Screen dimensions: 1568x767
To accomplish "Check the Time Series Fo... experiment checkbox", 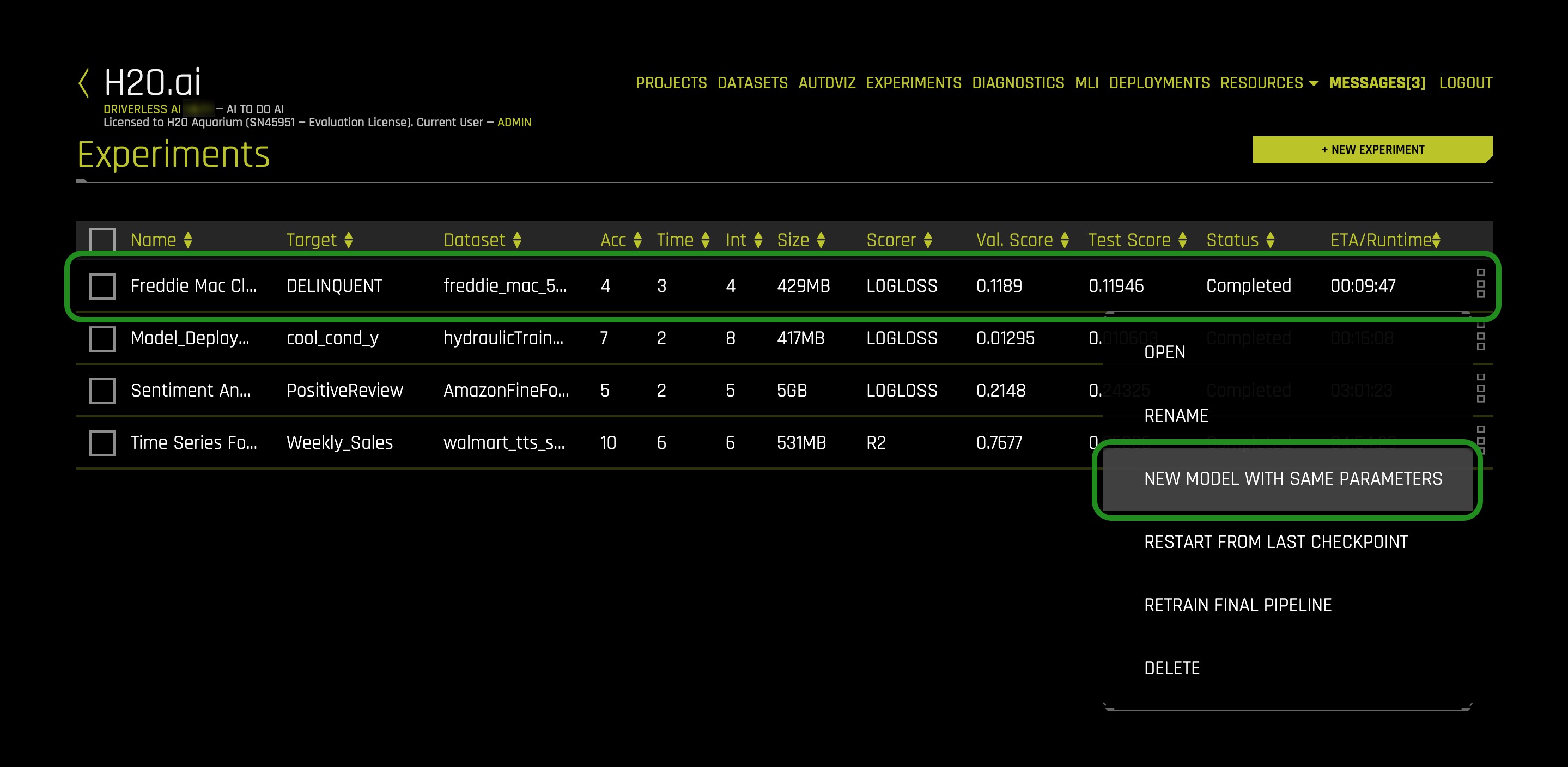I will click(x=102, y=443).
